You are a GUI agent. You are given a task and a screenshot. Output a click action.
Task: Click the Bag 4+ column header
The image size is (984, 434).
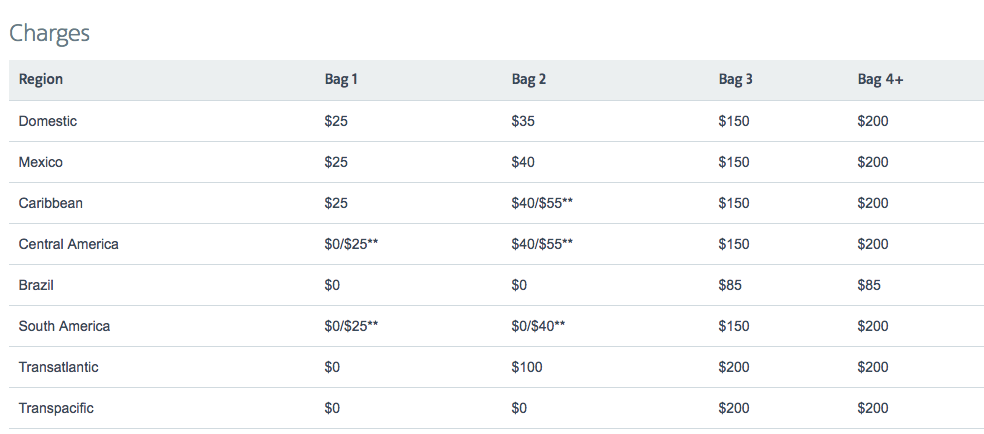pos(880,80)
